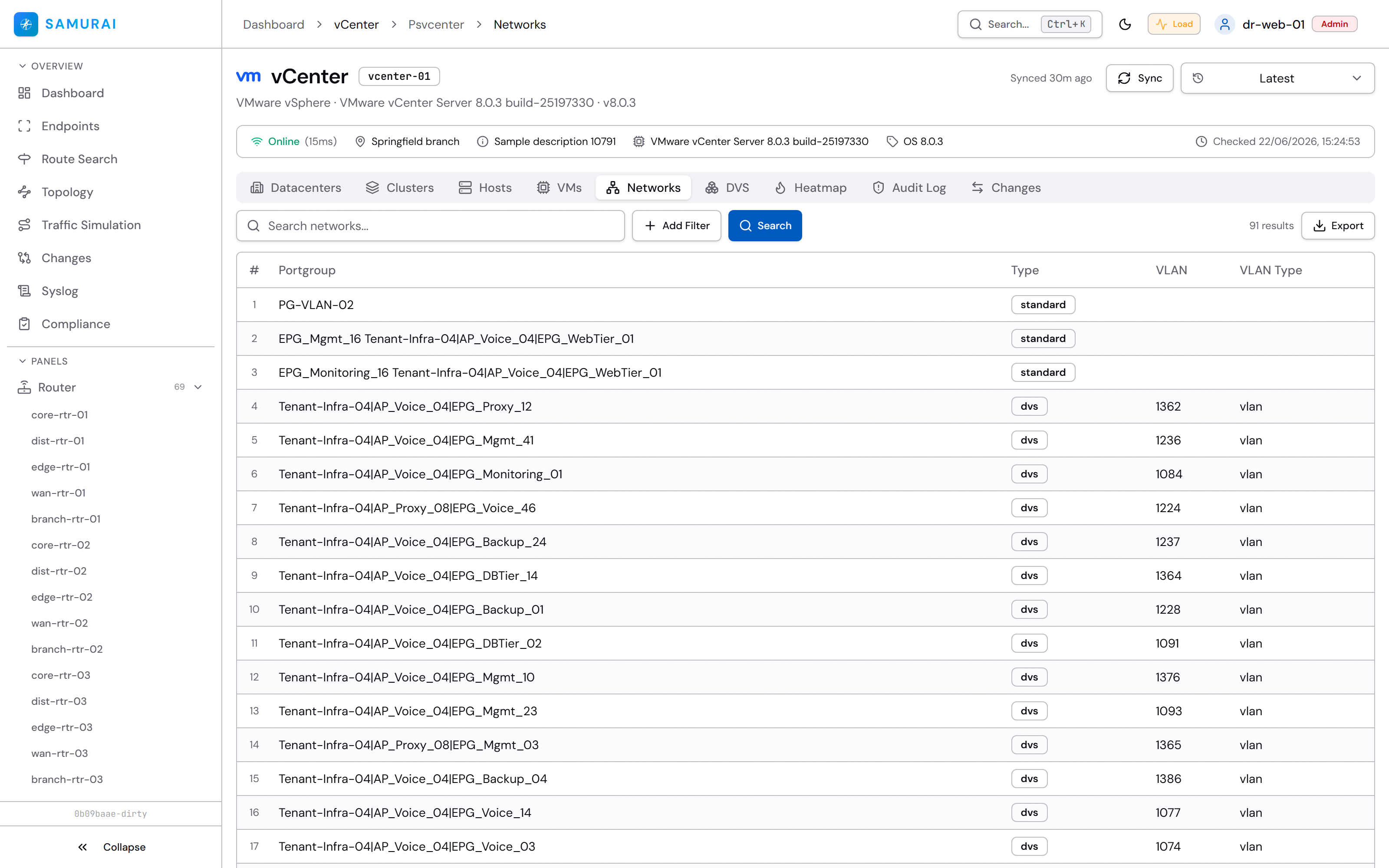Click the Samurai logo icon
Viewport: 1389px width, 868px height.
26,24
